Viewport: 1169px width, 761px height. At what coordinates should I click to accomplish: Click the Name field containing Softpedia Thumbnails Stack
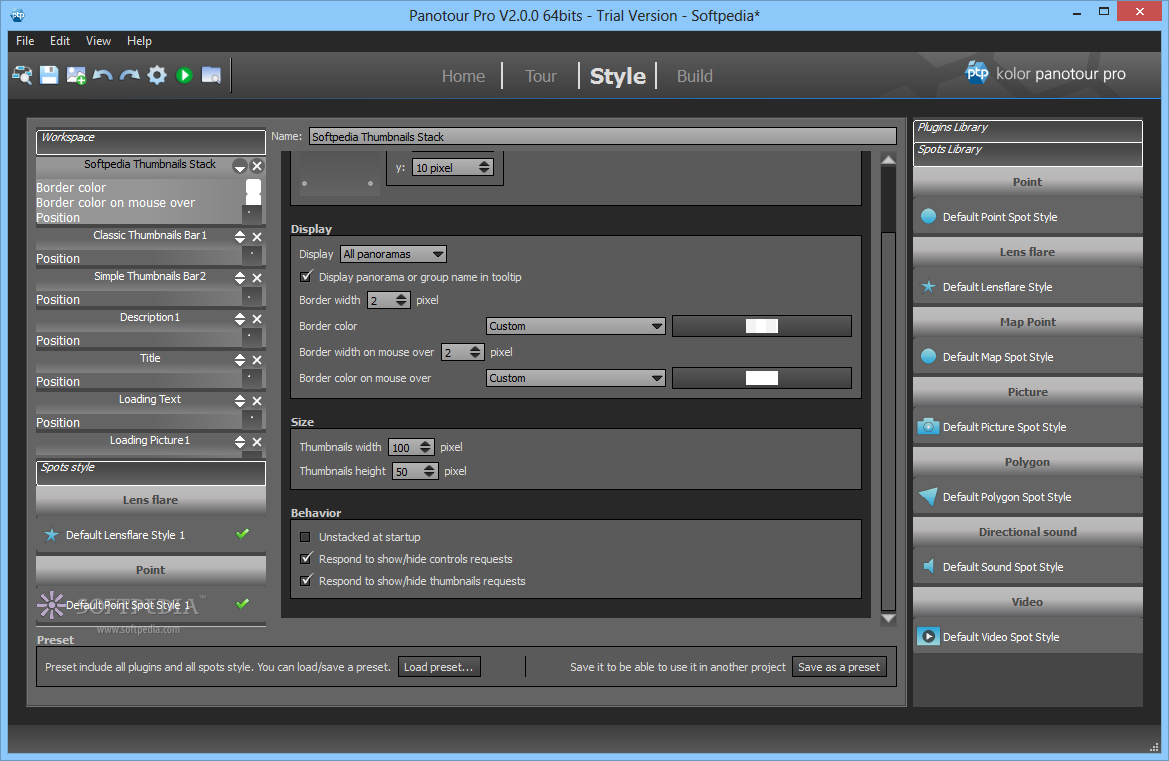click(x=602, y=136)
